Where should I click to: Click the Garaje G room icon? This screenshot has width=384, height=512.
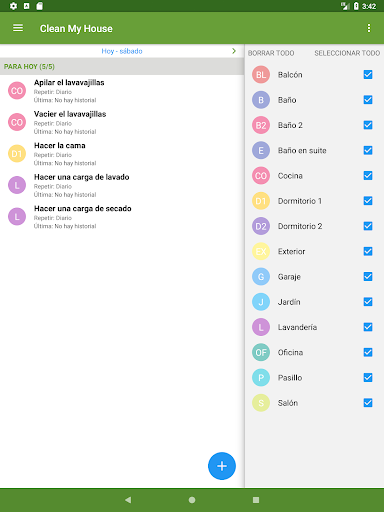coord(261,277)
